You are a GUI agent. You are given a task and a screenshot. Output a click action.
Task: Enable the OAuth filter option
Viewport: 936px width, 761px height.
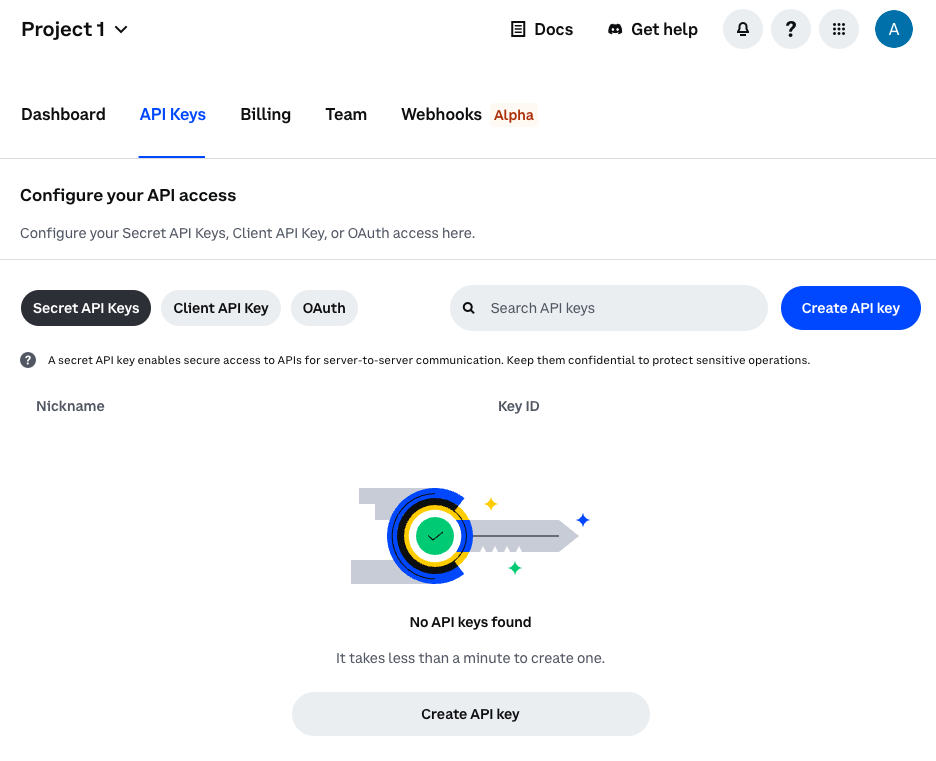tap(324, 308)
